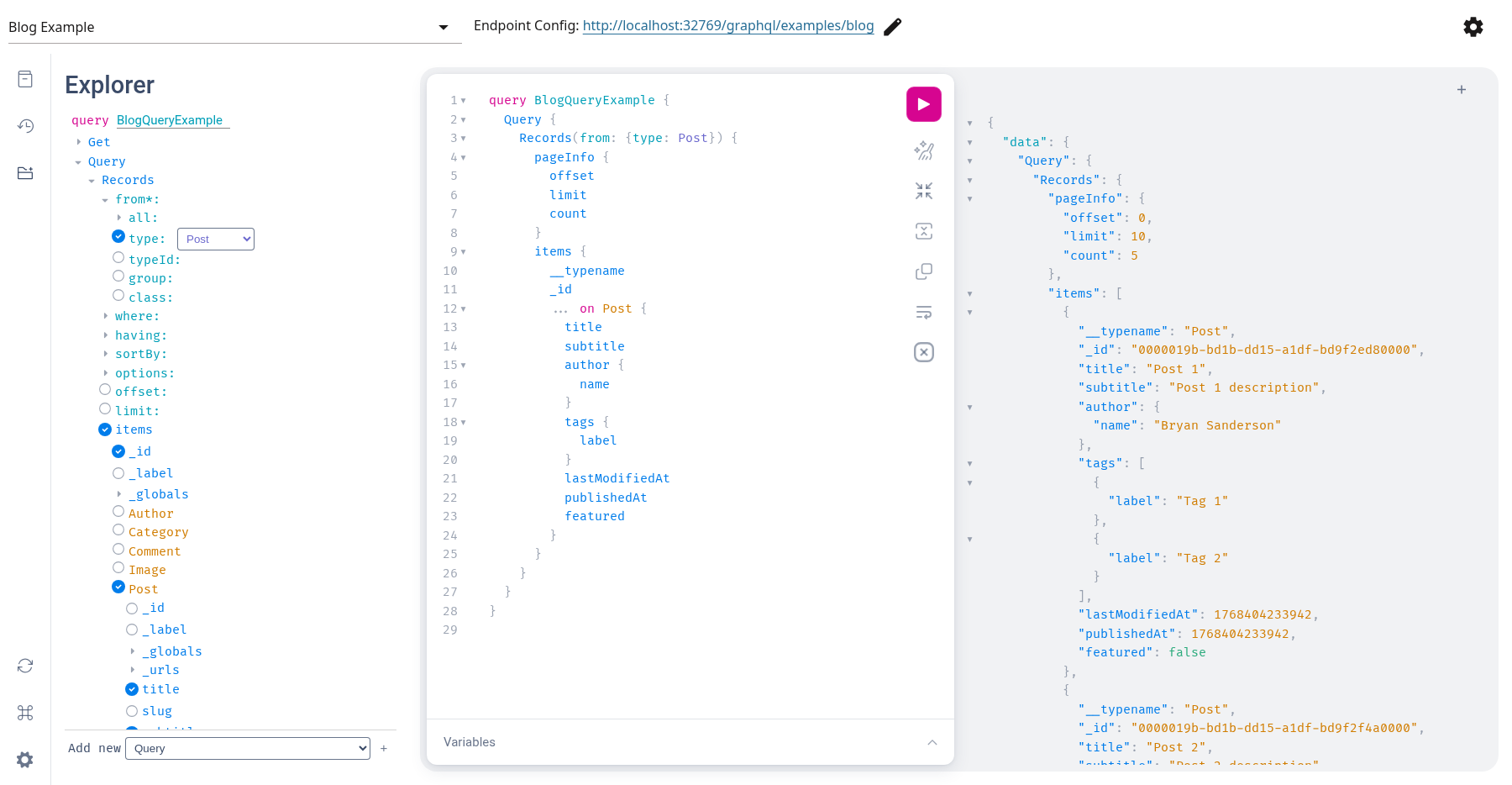Open keyboard shortcuts via the command icon
The image size is (1512, 785).
coord(25,713)
